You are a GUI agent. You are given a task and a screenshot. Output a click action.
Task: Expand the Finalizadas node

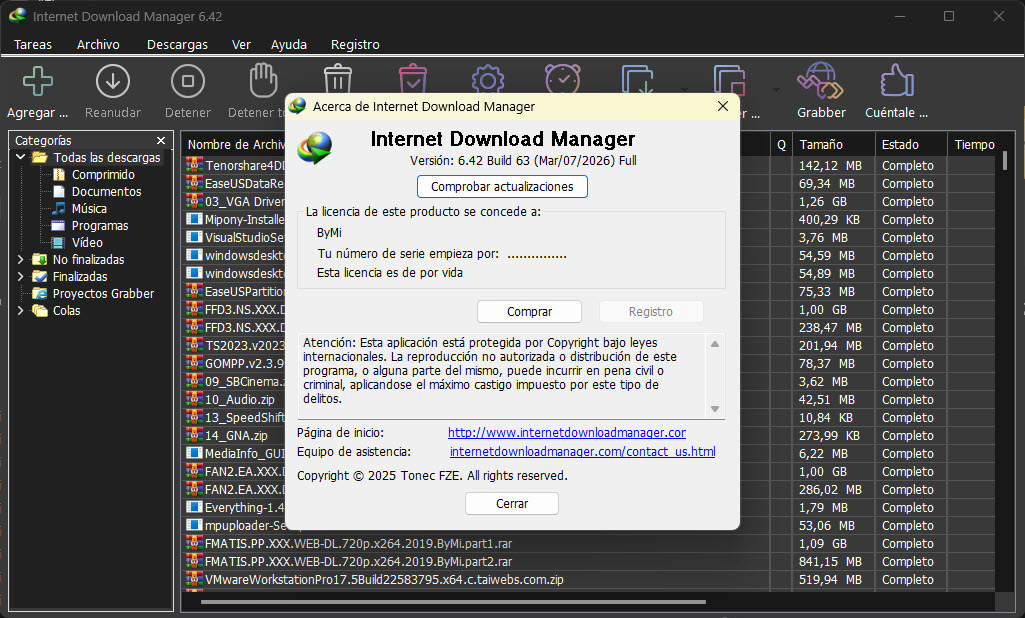click(20, 277)
